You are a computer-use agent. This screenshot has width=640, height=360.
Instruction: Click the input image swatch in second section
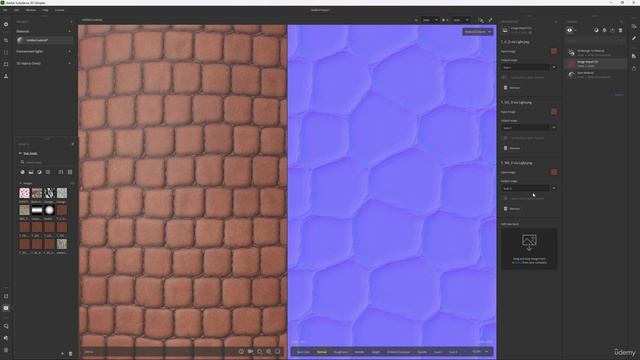tap(554, 111)
